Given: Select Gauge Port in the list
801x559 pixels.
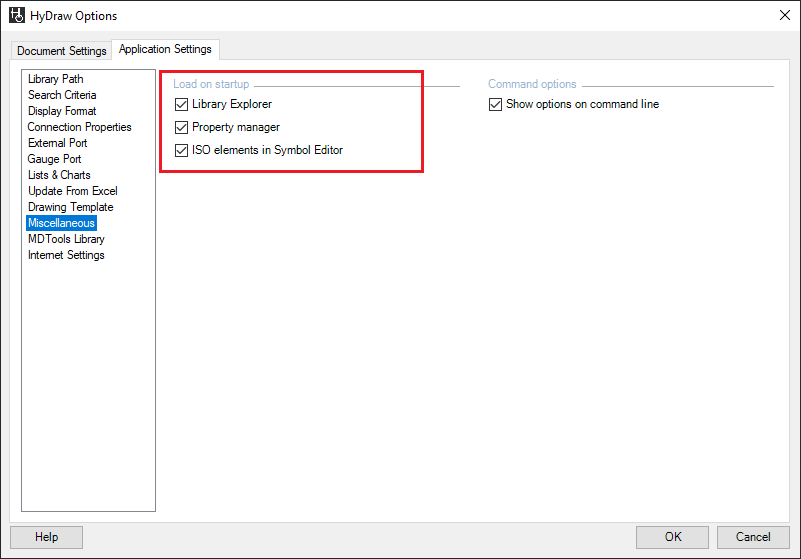Looking at the screenshot, I should [x=55, y=159].
